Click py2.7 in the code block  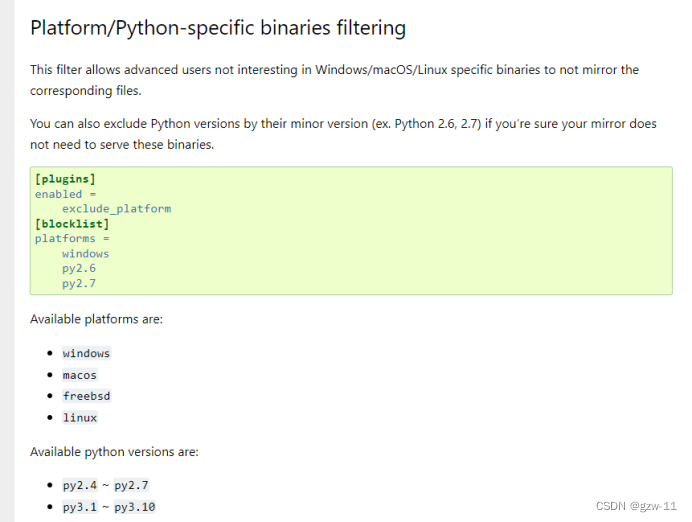coord(79,284)
